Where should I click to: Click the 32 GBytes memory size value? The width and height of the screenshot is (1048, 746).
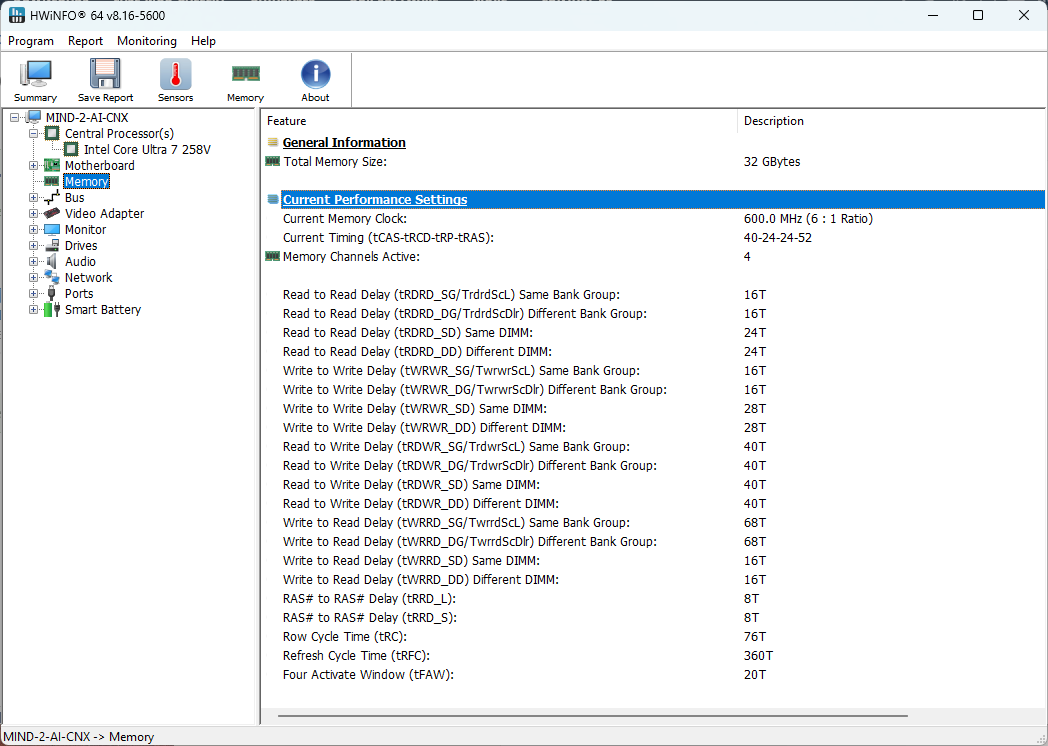[x=772, y=161]
